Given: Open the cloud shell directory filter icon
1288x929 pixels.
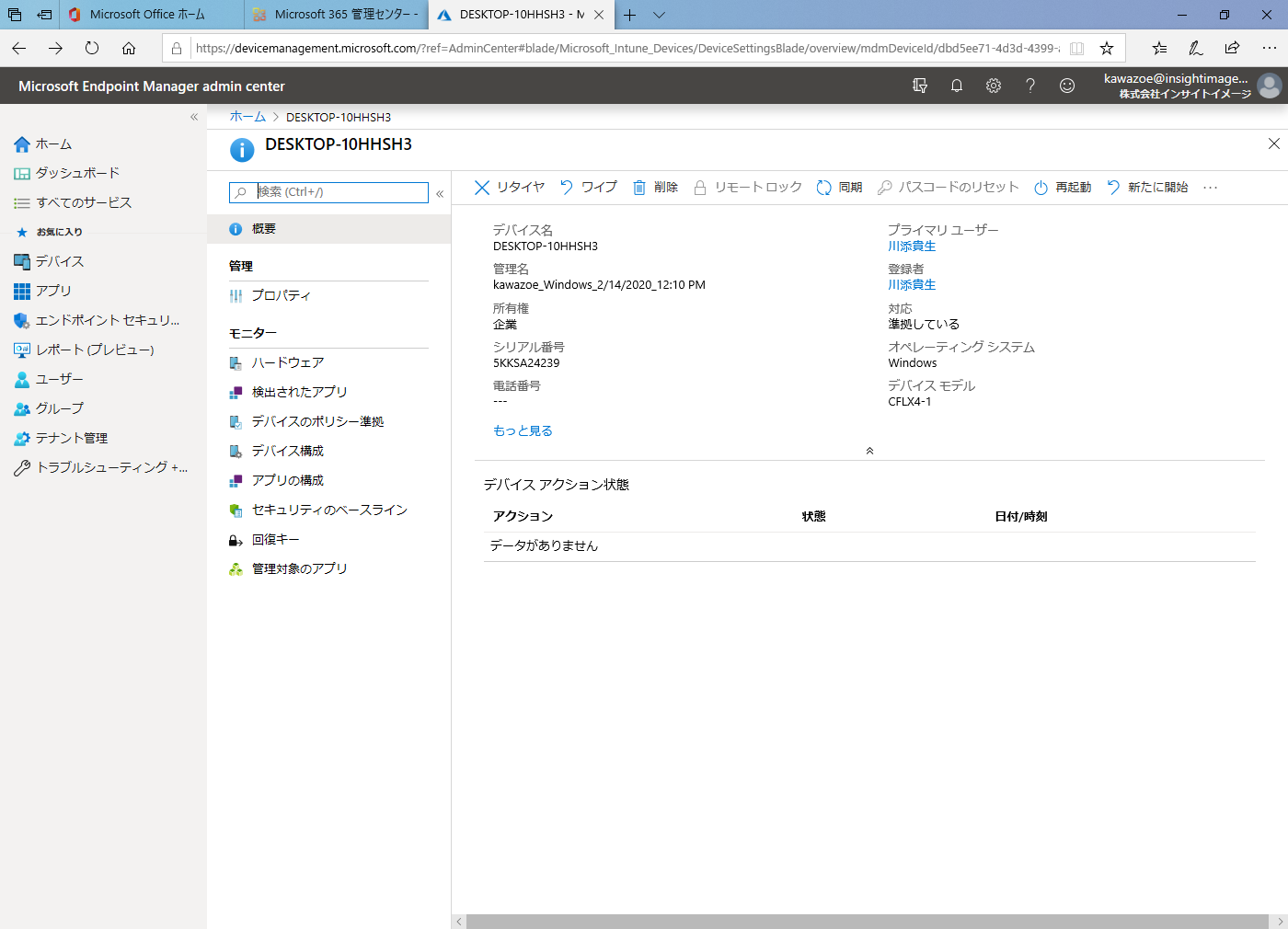Looking at the screenshot, I should click(x=919, y=86).
